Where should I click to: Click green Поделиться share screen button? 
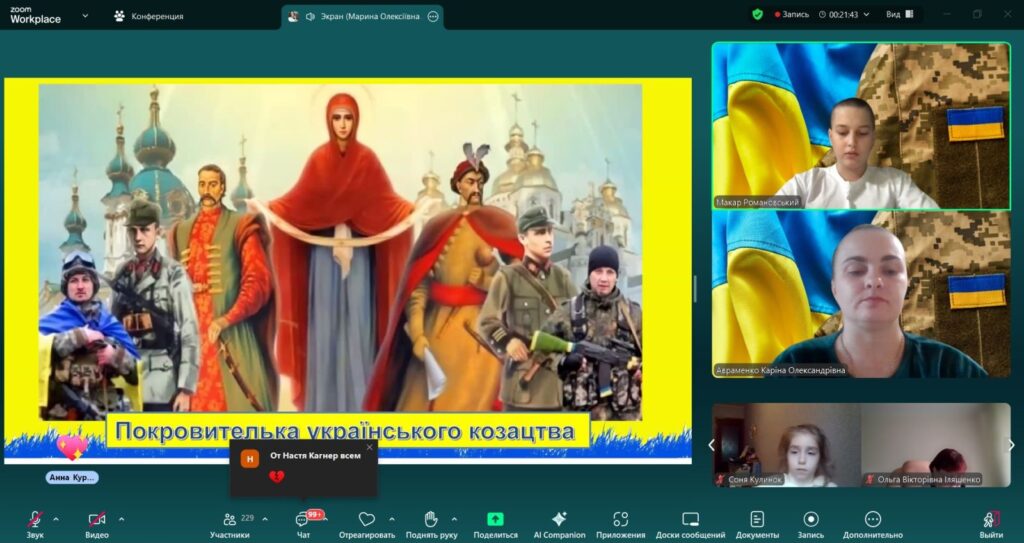(x=495, y=522)
